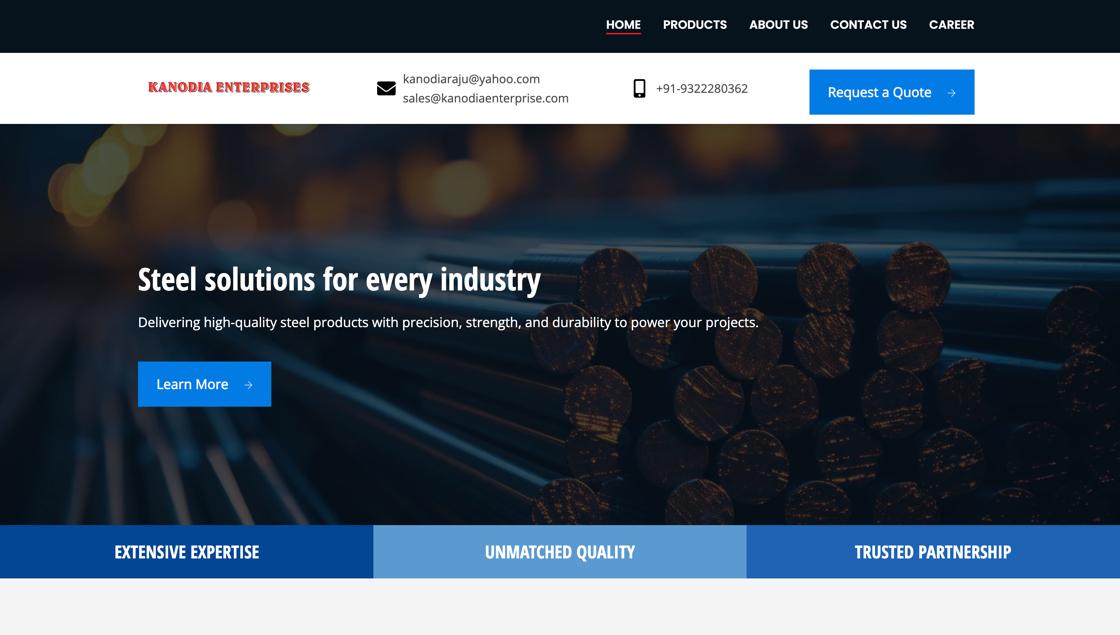Open the About Us menu item
The image size is (1120, 635).
pyautogui.click(x=778, y=25)
